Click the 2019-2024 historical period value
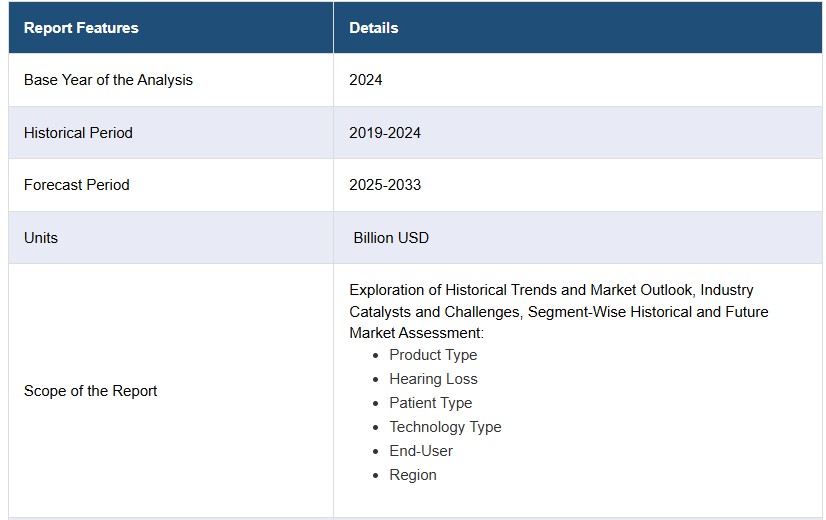The image size is (826, 520). [385, 133]
